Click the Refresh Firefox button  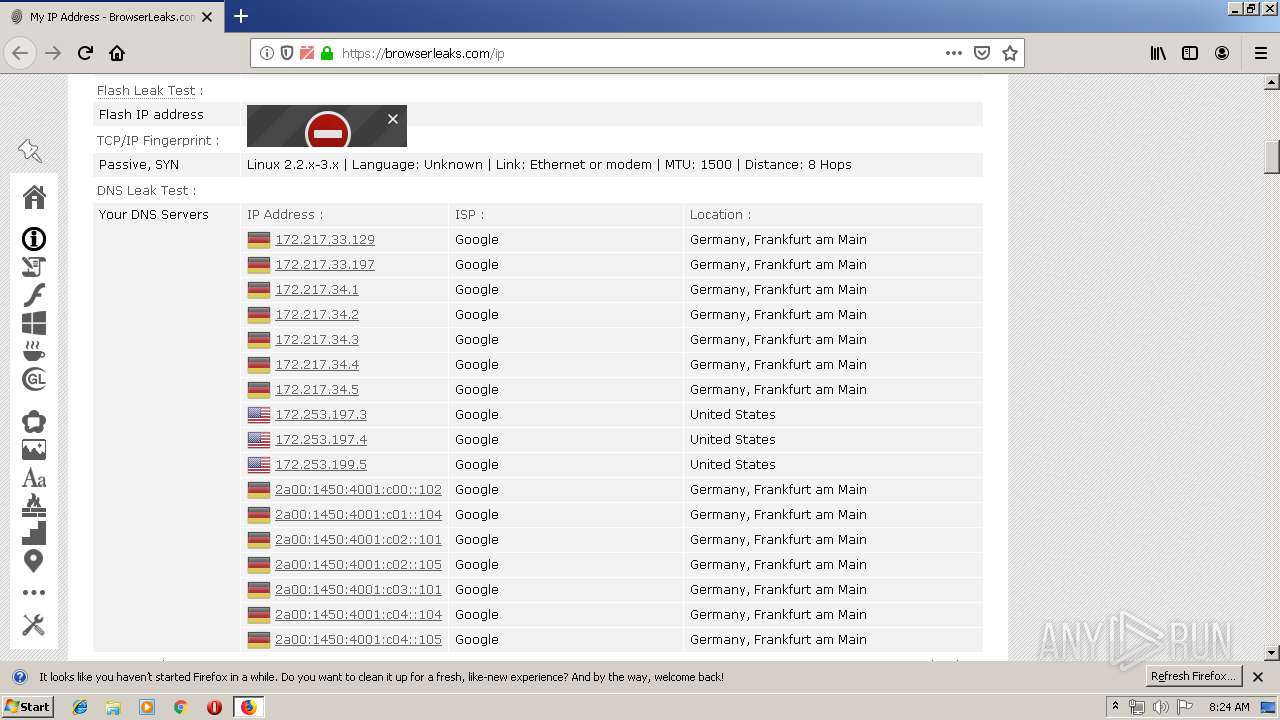1193,676
